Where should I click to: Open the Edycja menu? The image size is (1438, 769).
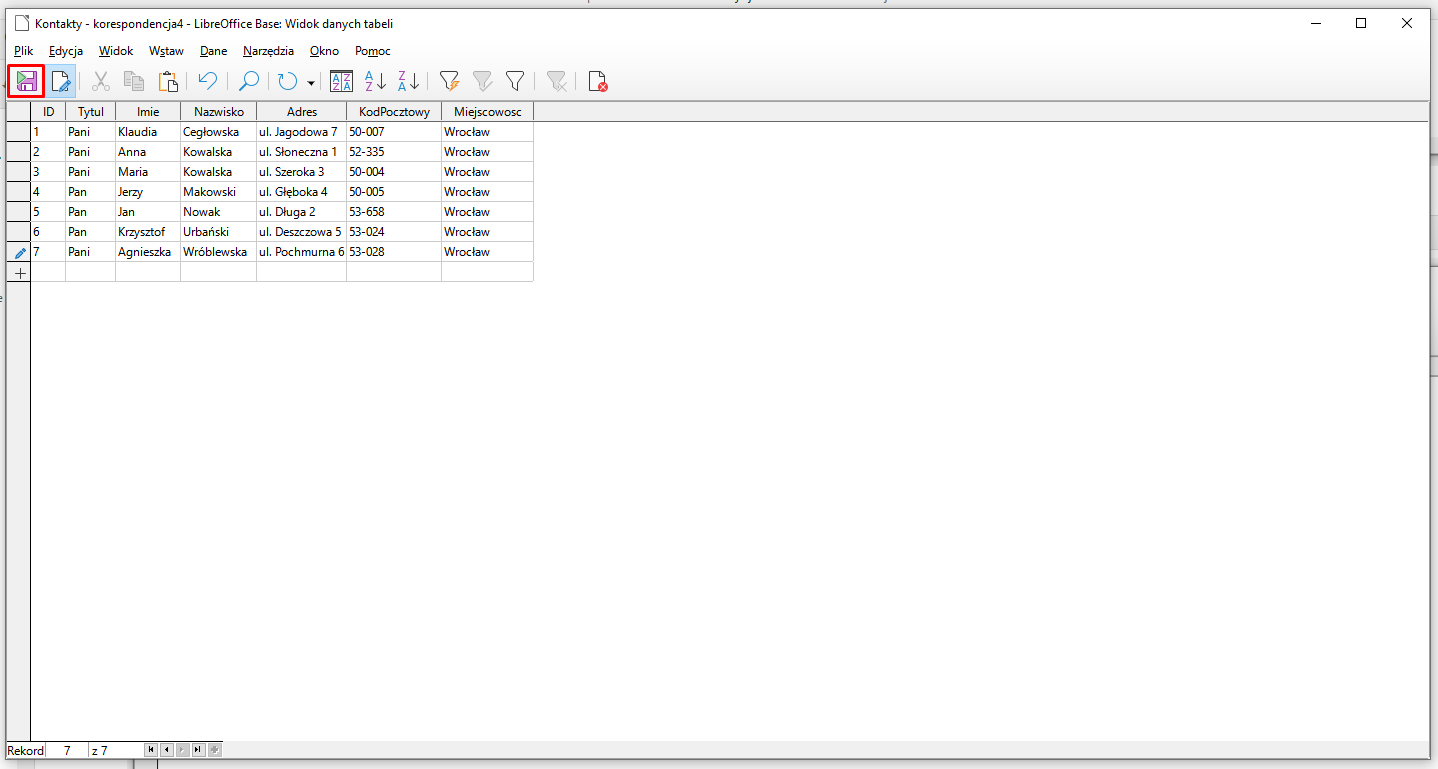tap(66, 51)
